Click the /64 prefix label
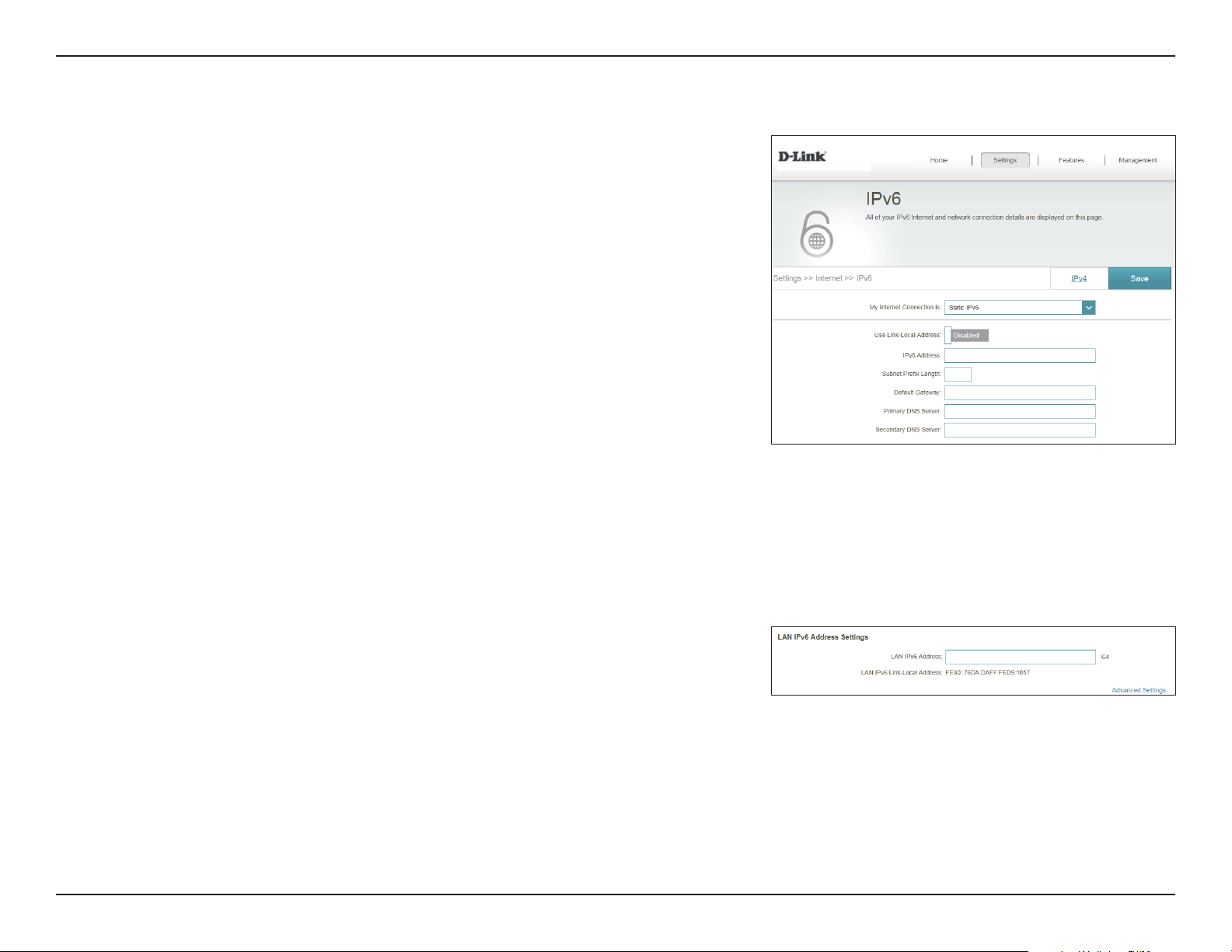The image size is (1232, 952). pyautogui.click(x=1105, y=657)
